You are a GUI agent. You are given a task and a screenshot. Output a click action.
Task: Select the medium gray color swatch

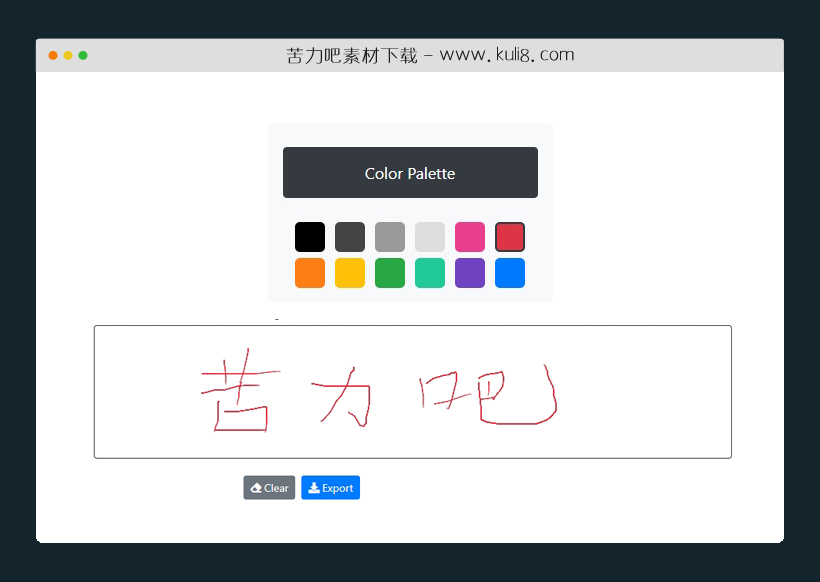[390, 236]
